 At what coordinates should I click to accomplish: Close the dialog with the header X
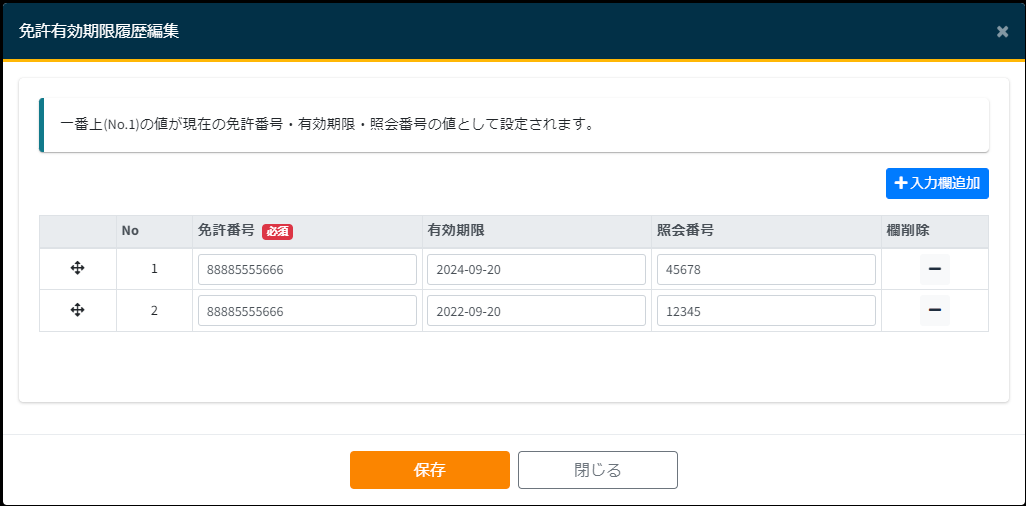pyautogui.click(x=1002, y=31)
